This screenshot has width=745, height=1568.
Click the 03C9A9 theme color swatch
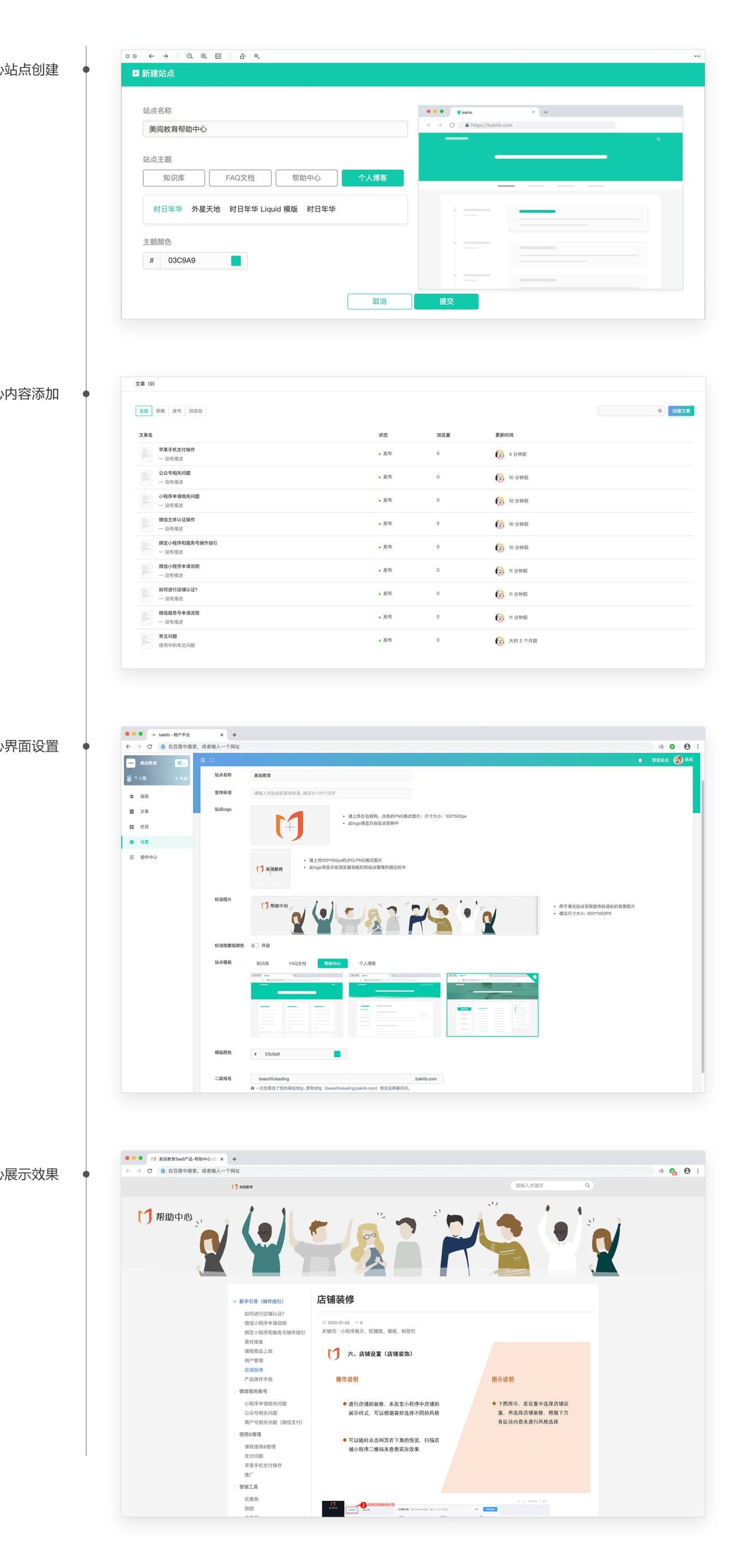(x=236, y=261)
